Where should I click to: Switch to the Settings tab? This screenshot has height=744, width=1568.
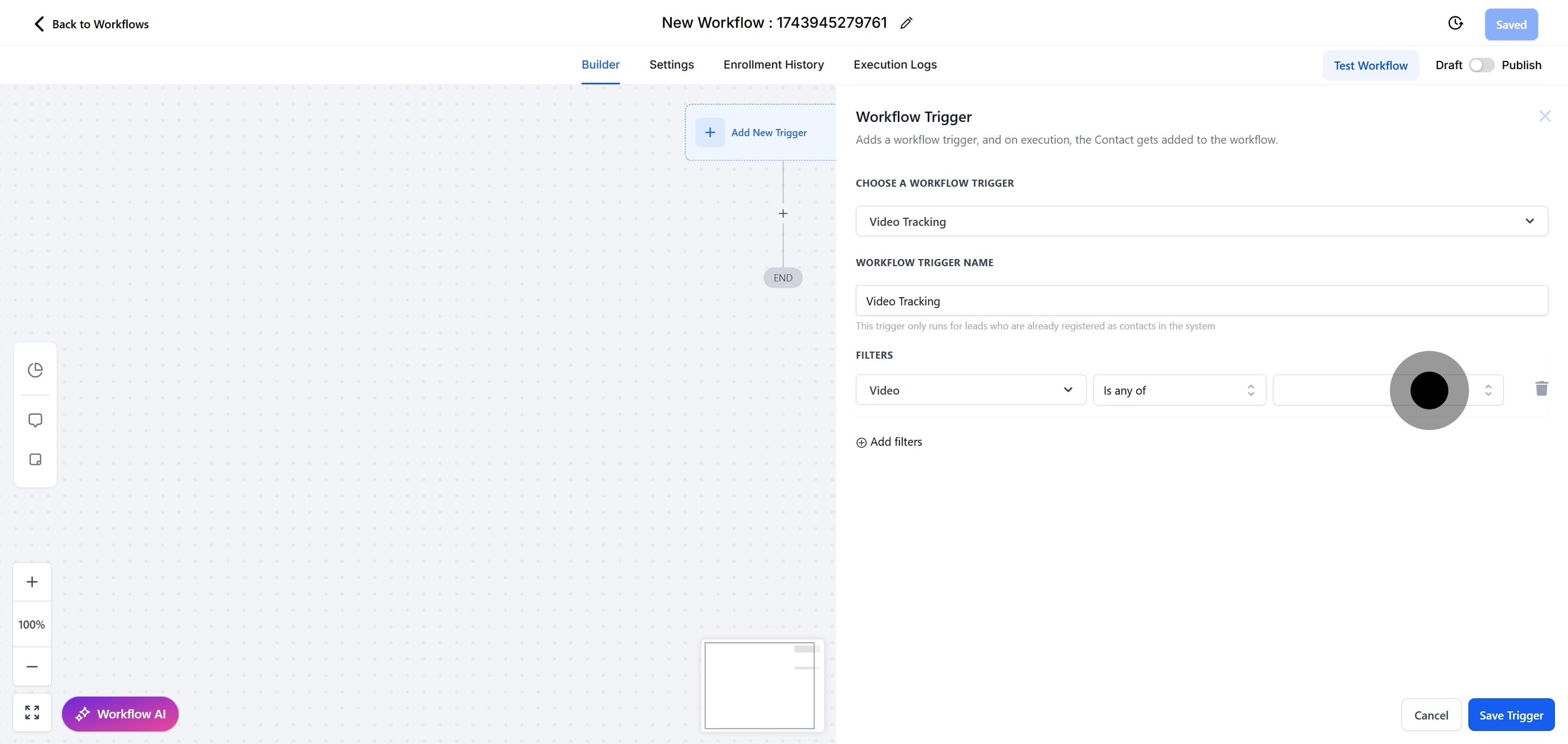pyautogui.click(x=671, y=64)
